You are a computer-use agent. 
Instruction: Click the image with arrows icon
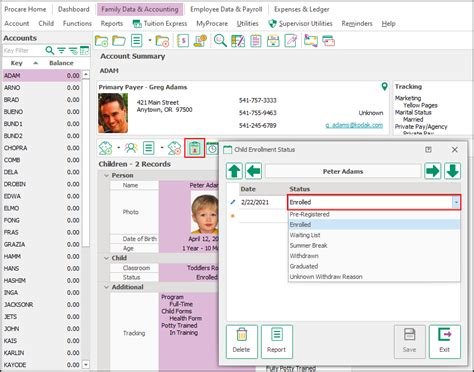(311, 41)
